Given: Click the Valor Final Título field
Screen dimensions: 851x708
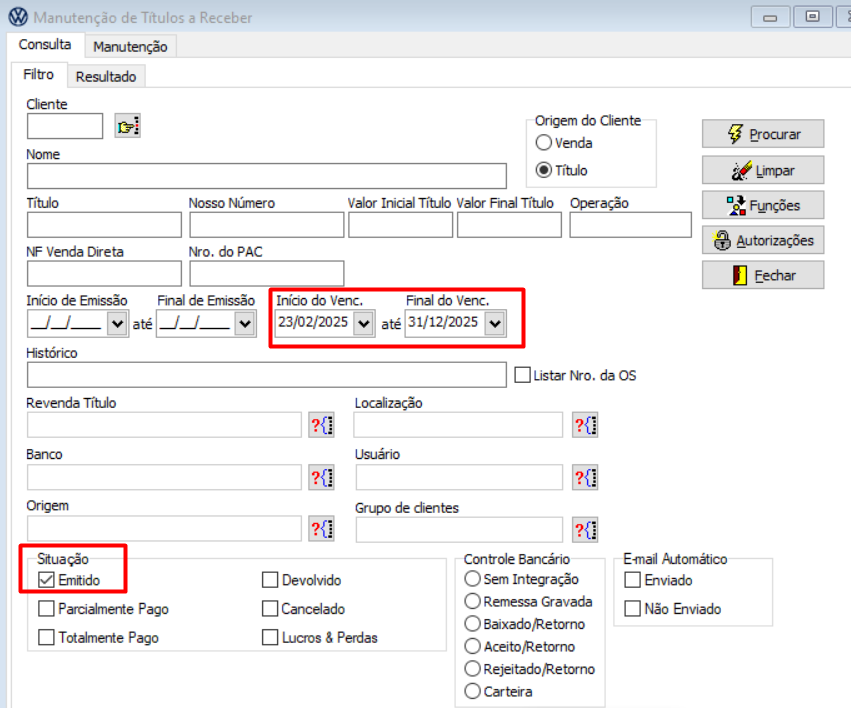Looking at the screenshot, I should tap(509, 225).
